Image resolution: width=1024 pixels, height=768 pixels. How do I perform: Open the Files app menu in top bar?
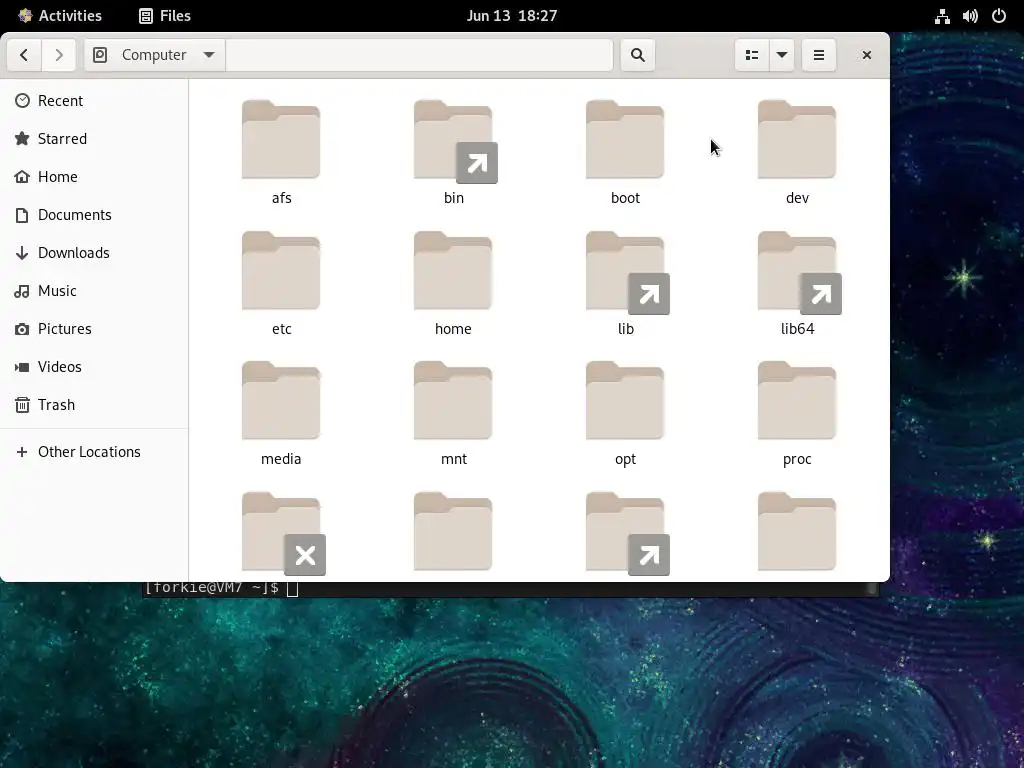165,16
